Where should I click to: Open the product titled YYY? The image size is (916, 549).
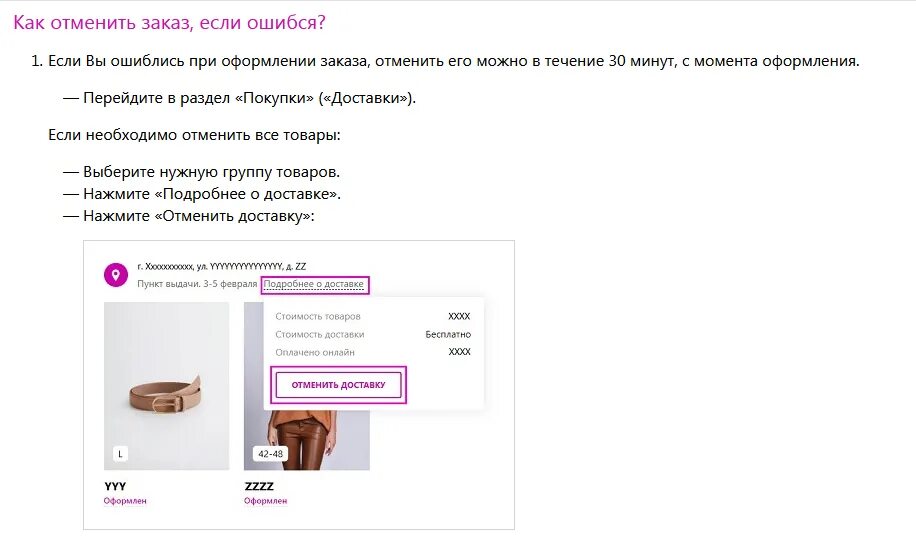click(x=115, y=486)
